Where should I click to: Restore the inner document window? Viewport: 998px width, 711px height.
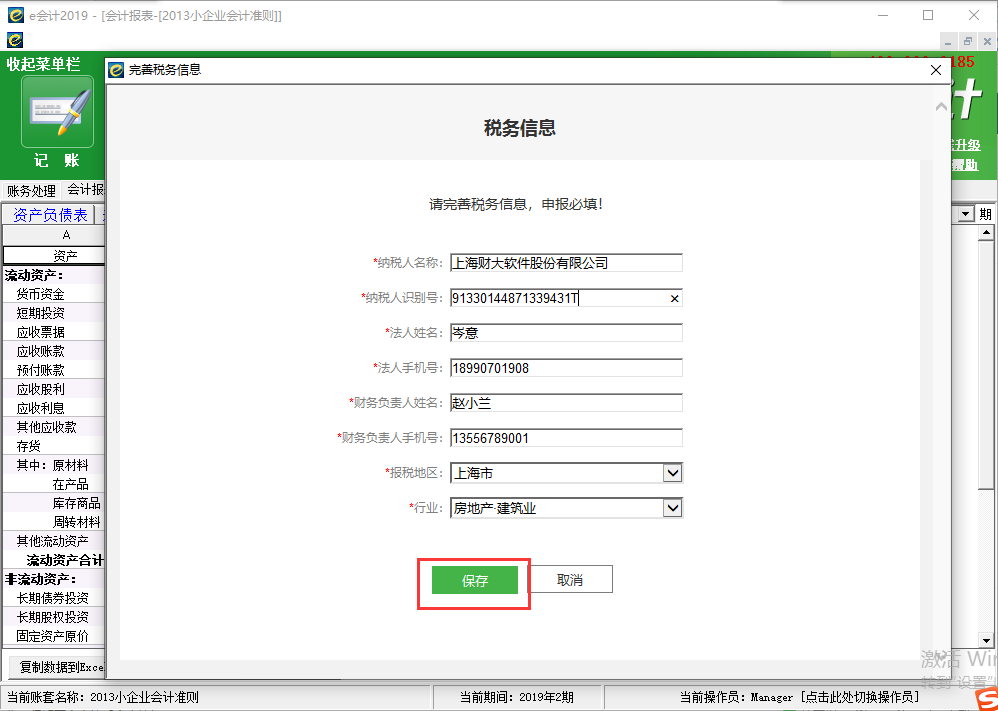point(967,41)
